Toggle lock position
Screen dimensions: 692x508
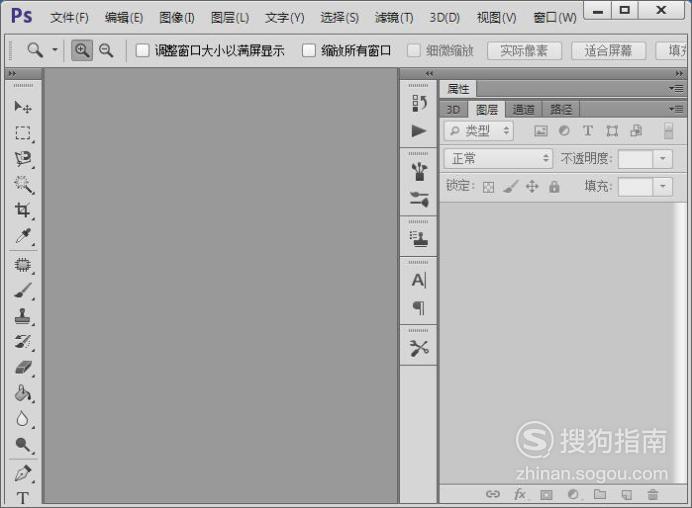coord(532,187)
